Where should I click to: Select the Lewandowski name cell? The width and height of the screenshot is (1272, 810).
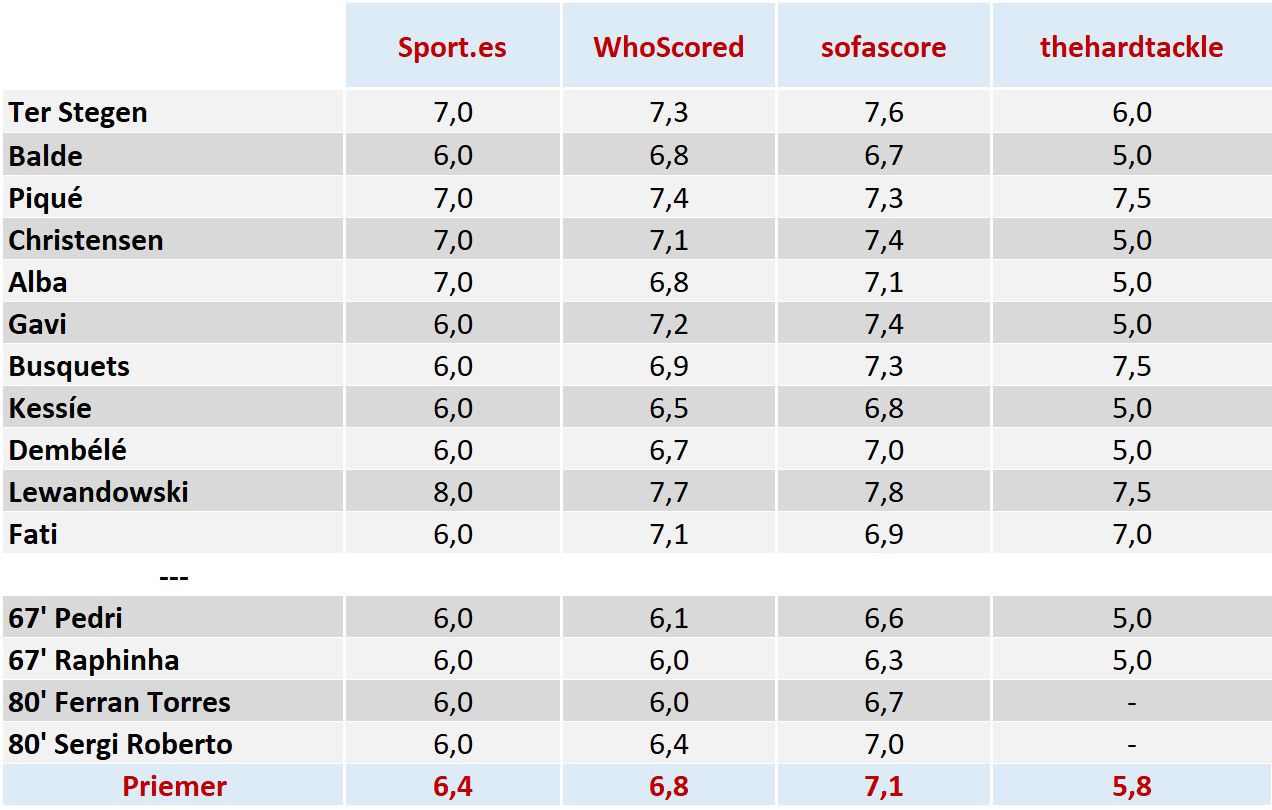98,492
